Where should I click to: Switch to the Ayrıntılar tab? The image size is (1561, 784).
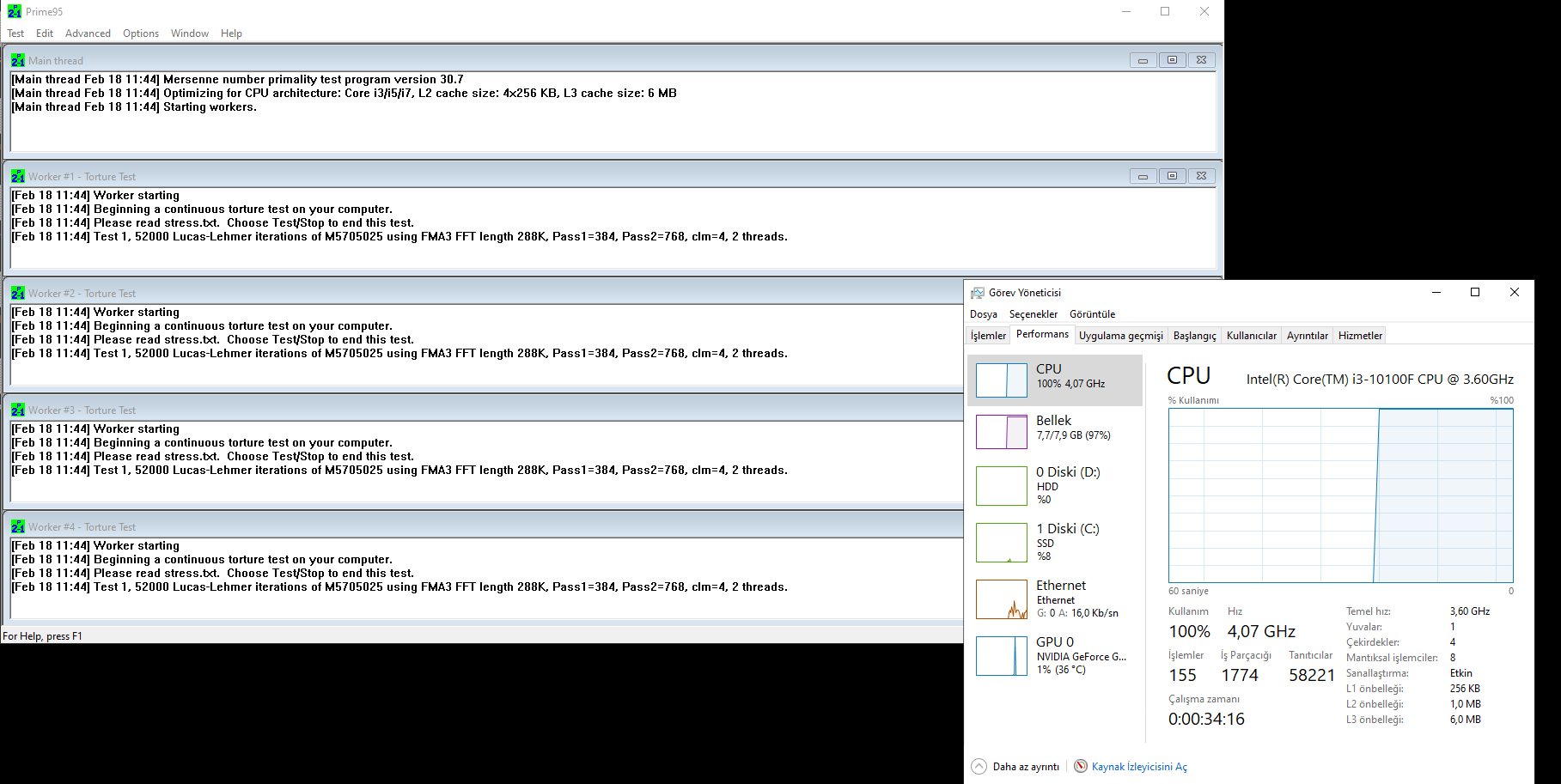pos(1308,336)
